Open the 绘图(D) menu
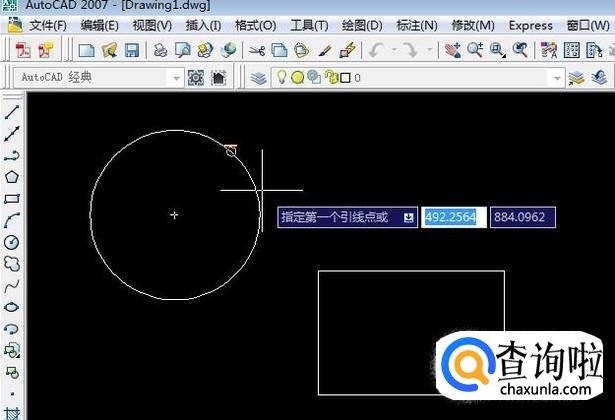The width and height of the screenshot is (615, 420). coord(362,26)
